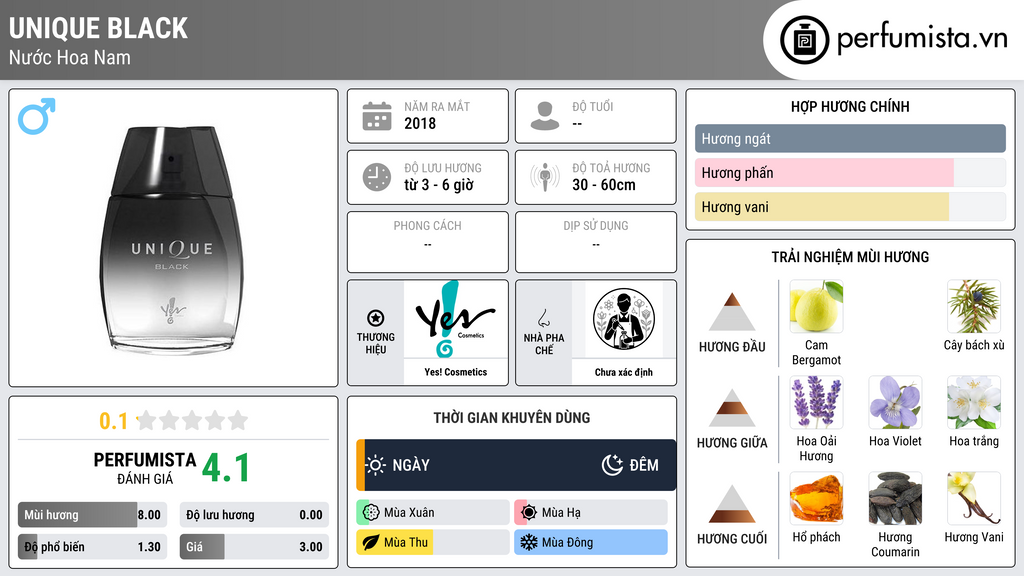The height and width of the screenshot is (576, 1024).
Task: Click the sun icon next to Ngày
Action: [x=376, y=465]
